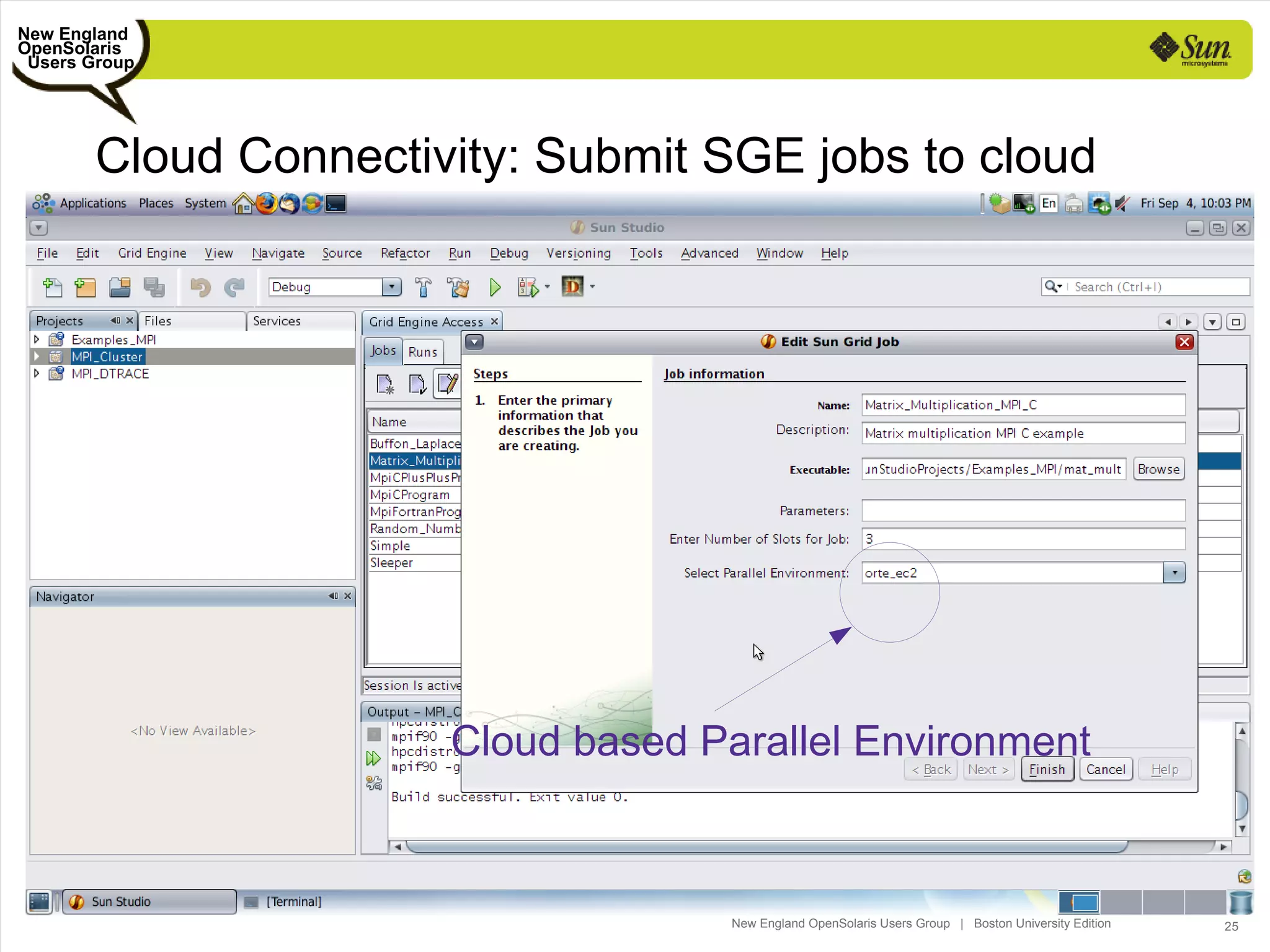Click the new job icon in Jobs tab
This screenshot has height=952, width=1270.
[385, 384]
